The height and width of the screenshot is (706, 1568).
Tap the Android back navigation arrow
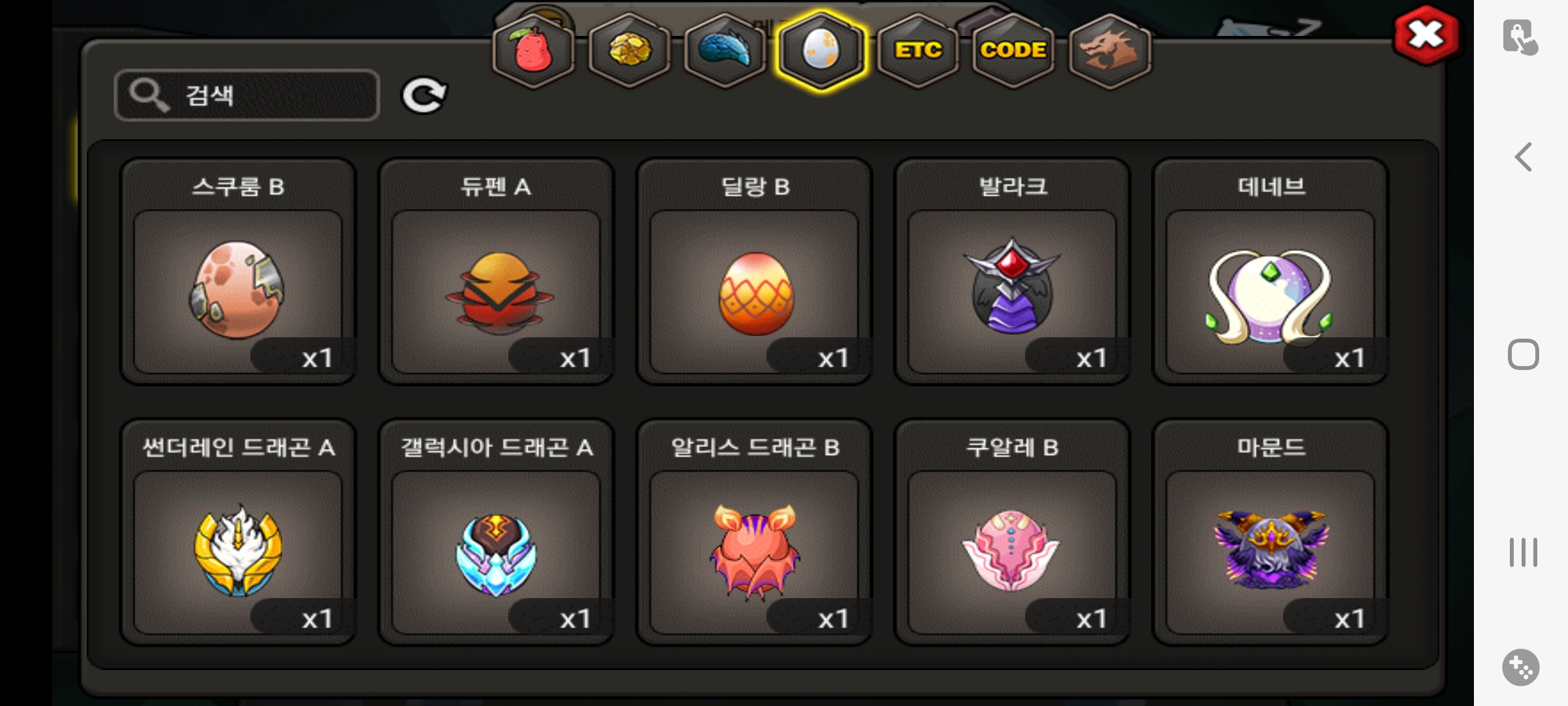coord(1523,157)
